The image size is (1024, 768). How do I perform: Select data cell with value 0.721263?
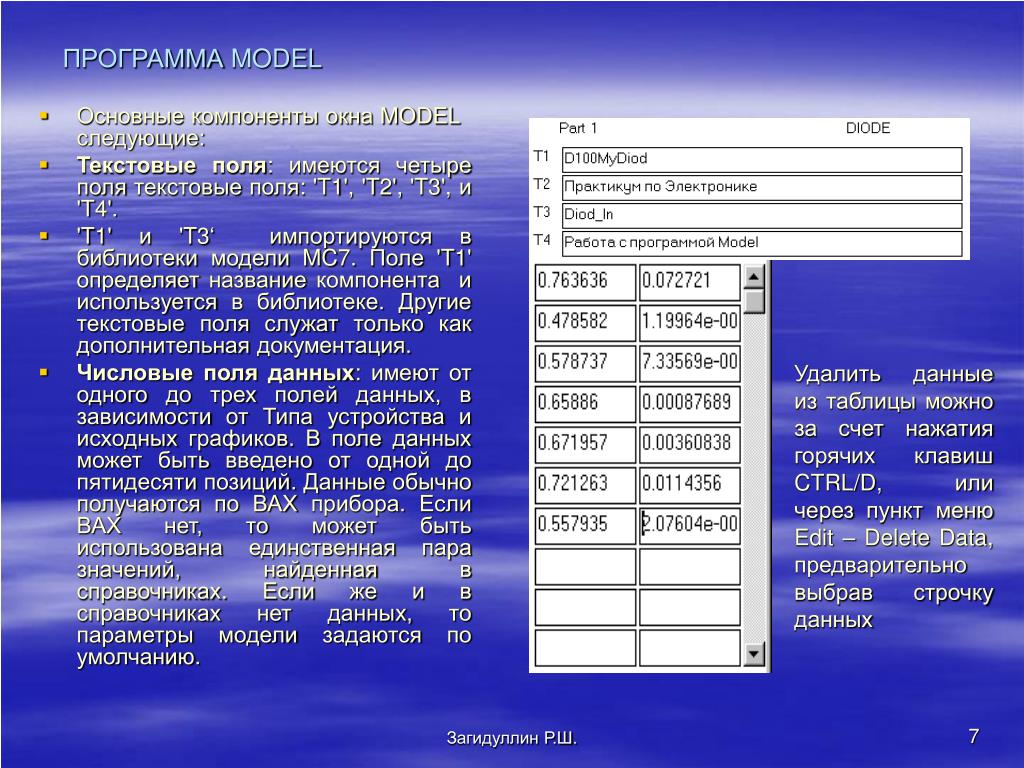tap(585, 484)
